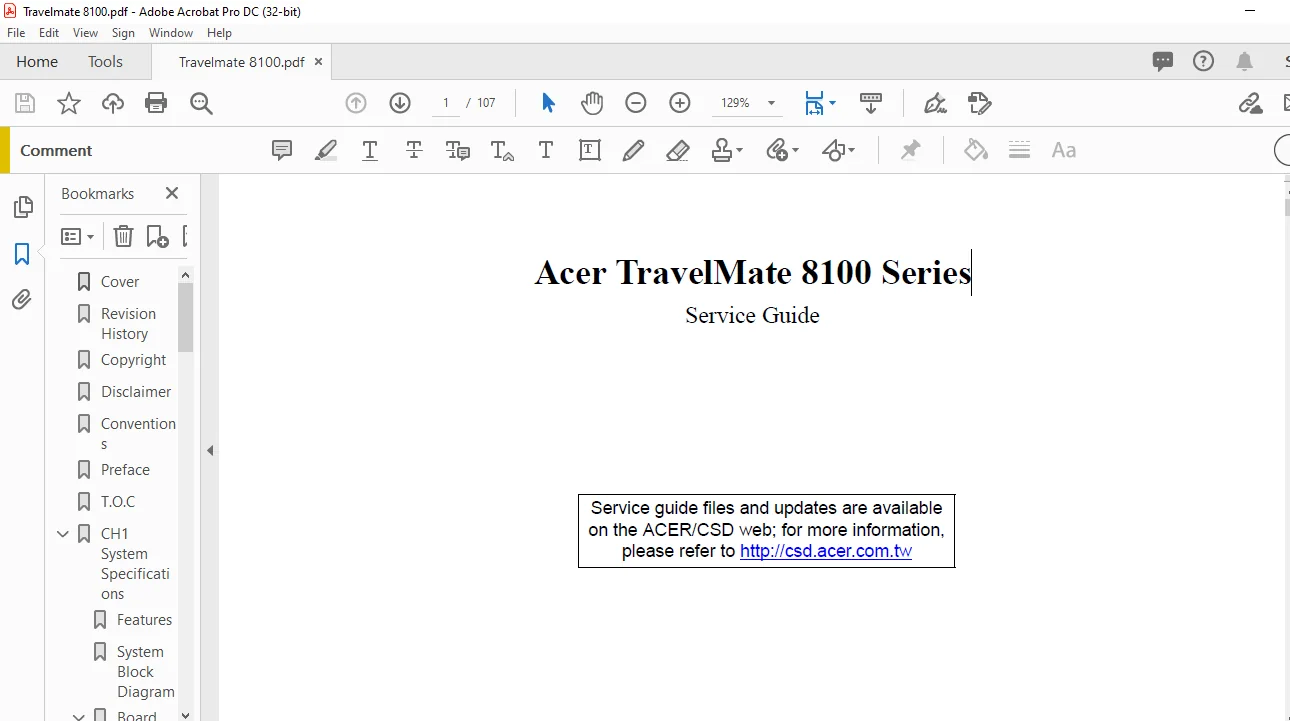Open the chat comments icon
Screen dimensions: 1290x721
click(x=1163, y=61)
